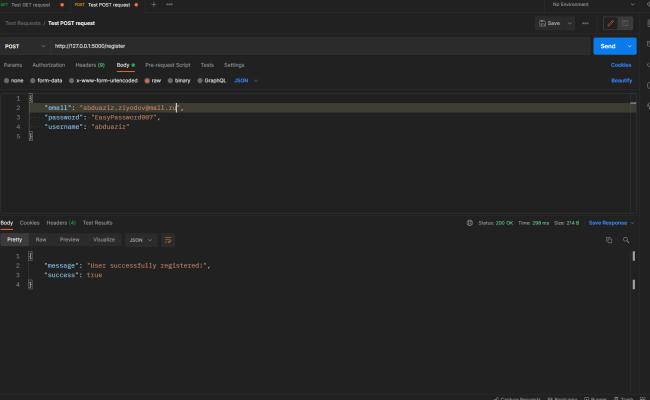Switch to edit mode pencil icon
The height and width of the screenshot is (400, 650).
(x=611, y=23)
